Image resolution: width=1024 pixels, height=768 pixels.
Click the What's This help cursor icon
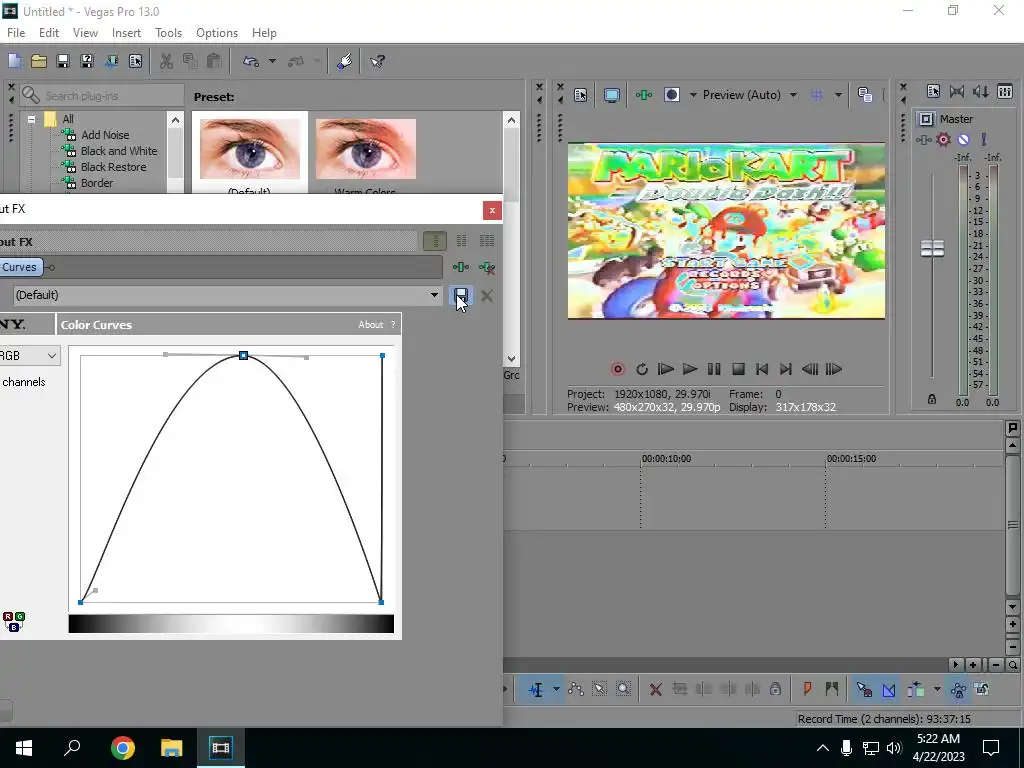(x=377, y=61)
